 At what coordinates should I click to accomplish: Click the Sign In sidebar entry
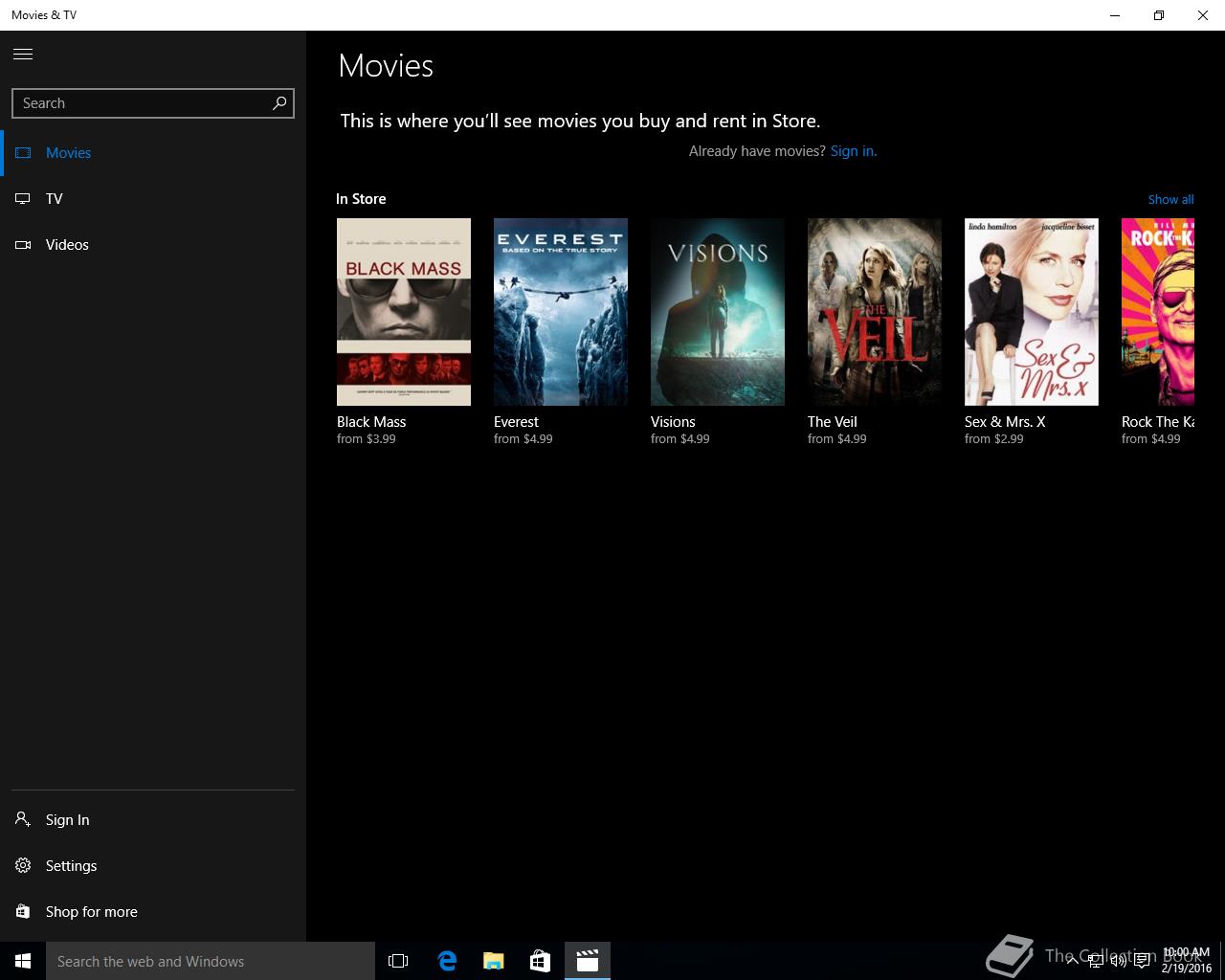153,820
